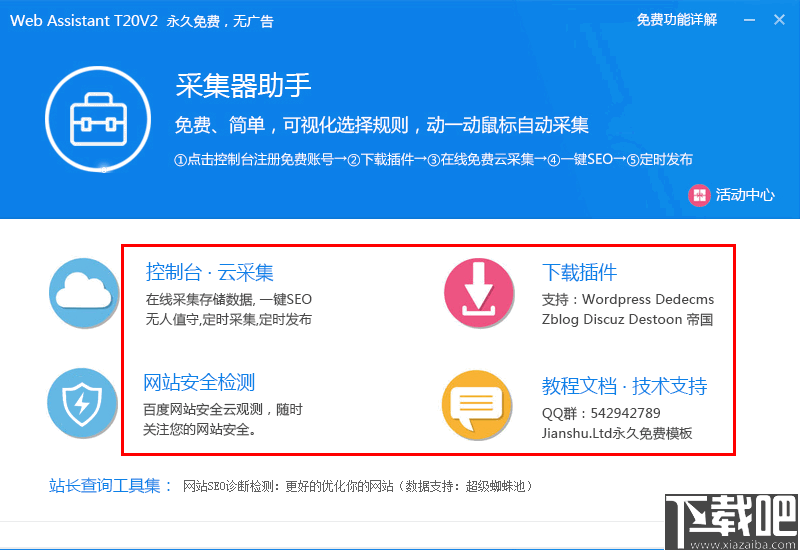Open the 网站安全检测 link

pyautogui.click(x=199, y=382)
